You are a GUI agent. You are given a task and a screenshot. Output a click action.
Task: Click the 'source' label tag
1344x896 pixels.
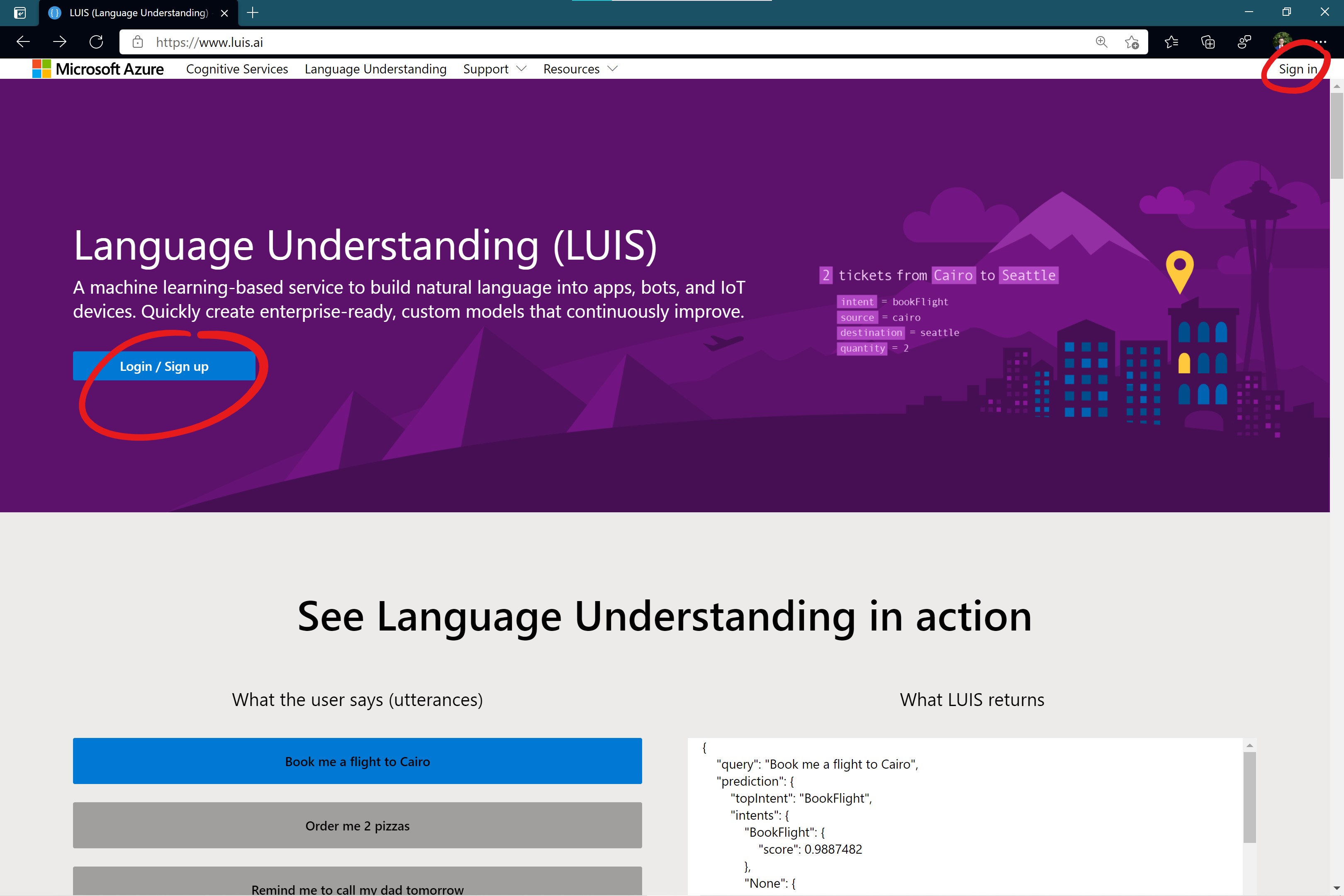[x=857, y=317]
